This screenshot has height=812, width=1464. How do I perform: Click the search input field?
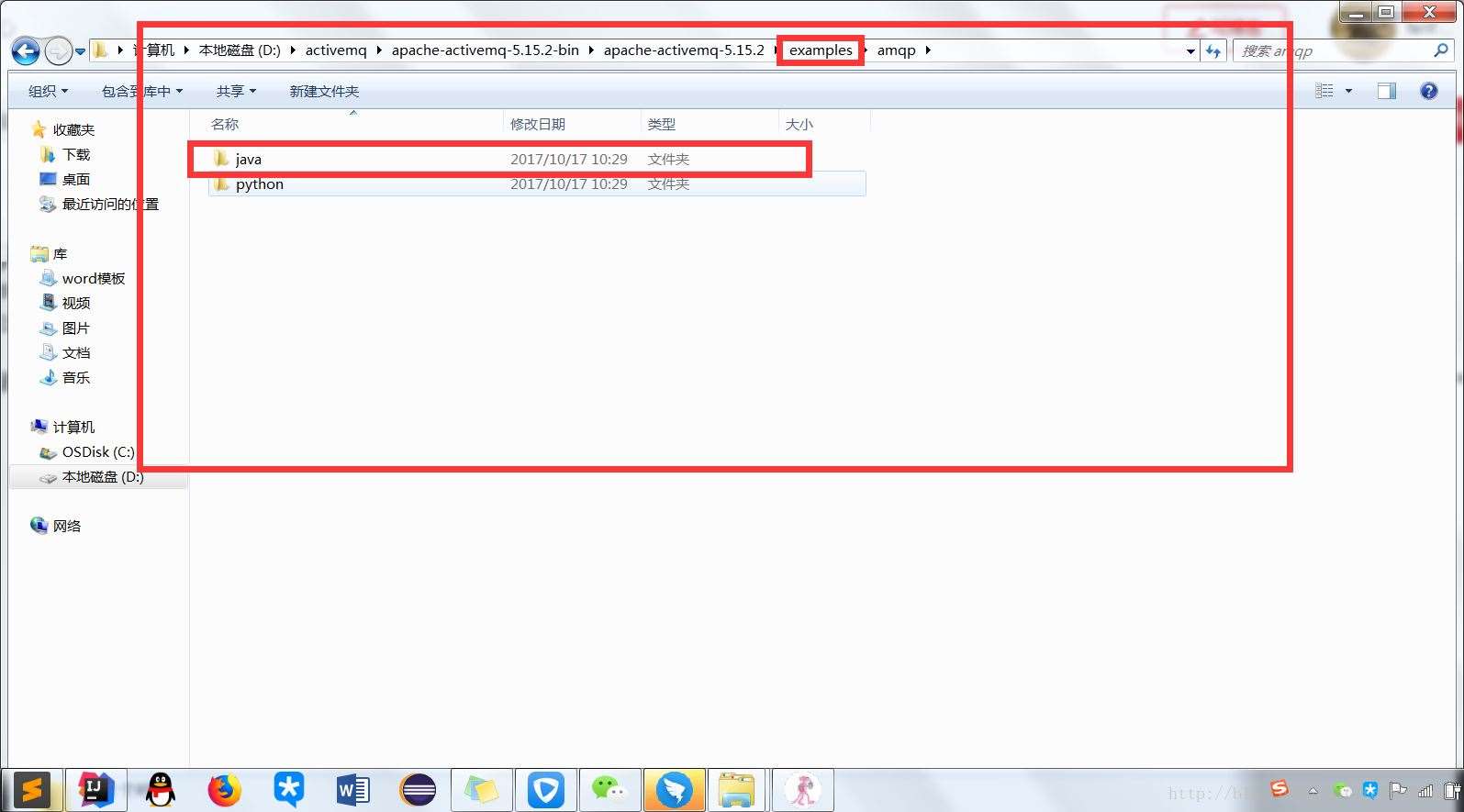1331,51
